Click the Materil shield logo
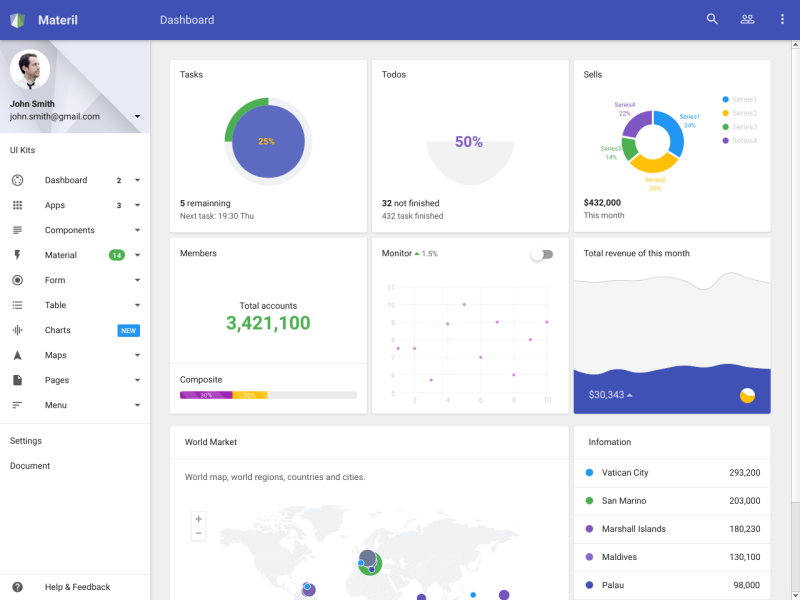Viewport: 800px width, 600px height. pyautogui.click(x=17, y=20)
